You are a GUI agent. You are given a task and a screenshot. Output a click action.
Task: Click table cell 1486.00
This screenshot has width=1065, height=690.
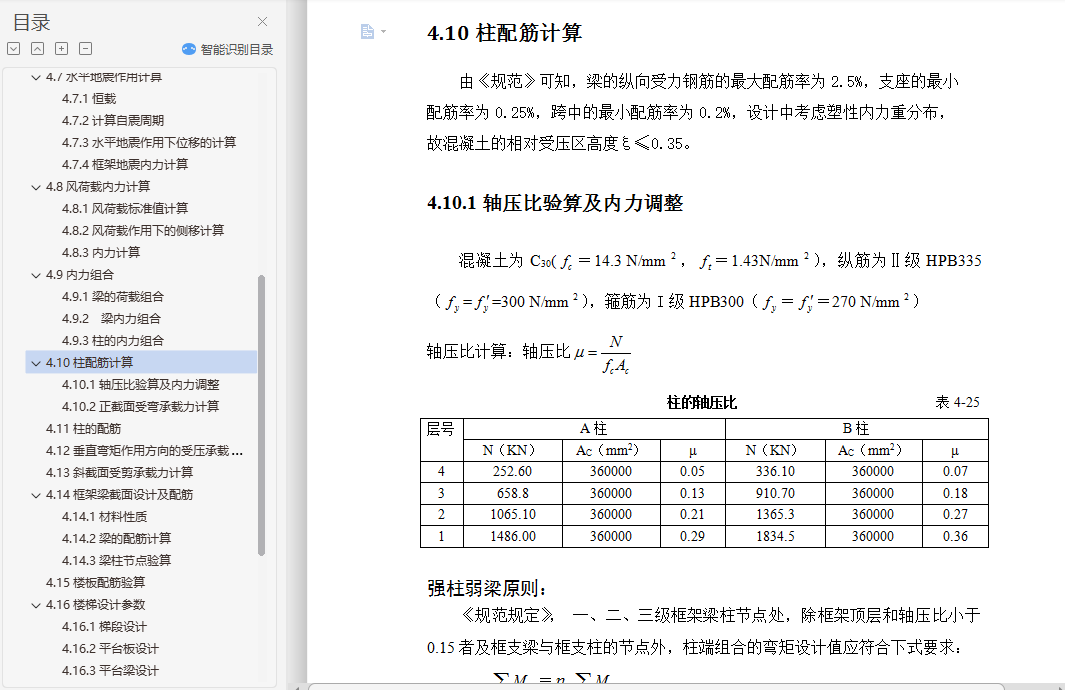point(513,537)
